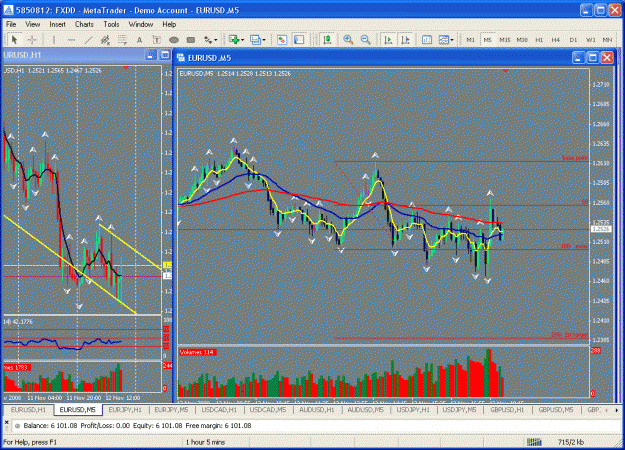Screen dimensions: 625x450
Task: Toggle chart auto scroll icon
Action: (x=388, y=39)
